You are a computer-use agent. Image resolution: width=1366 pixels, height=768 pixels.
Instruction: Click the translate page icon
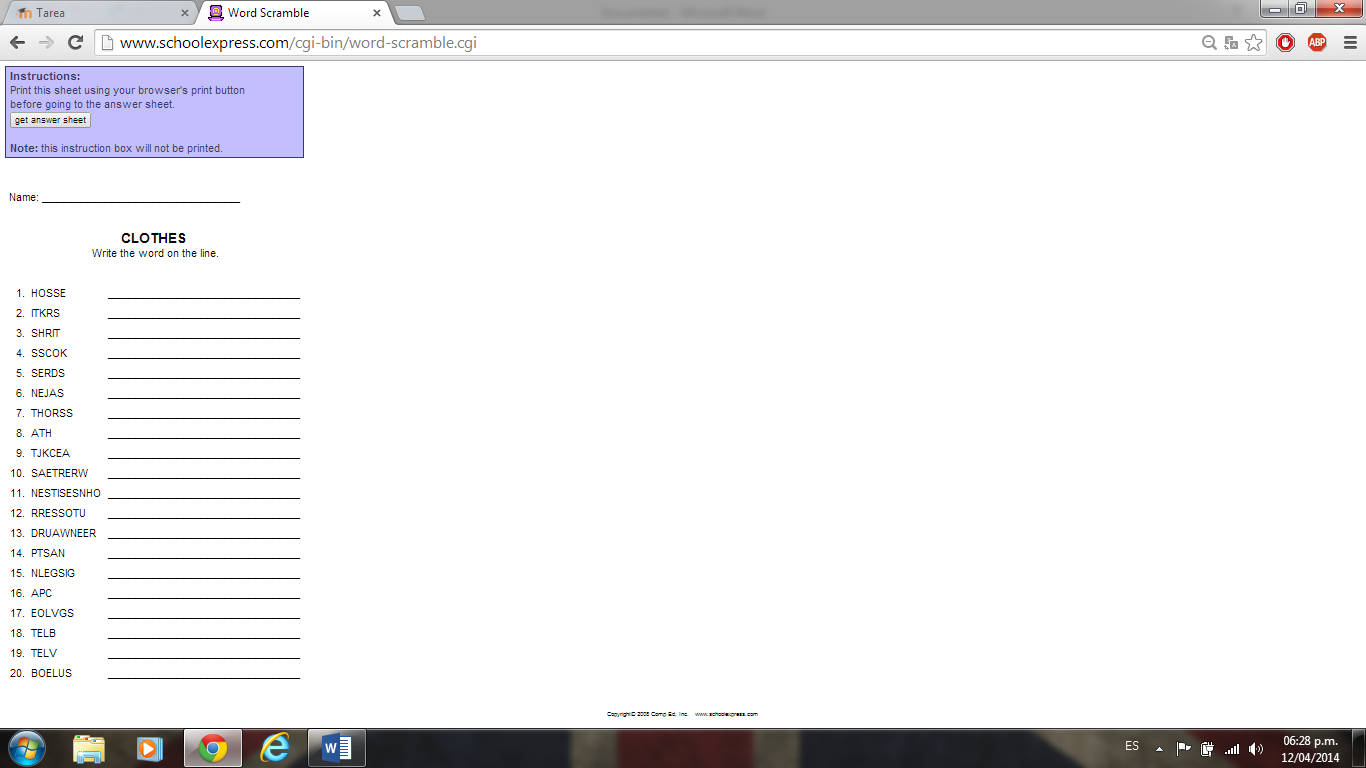[1232, 43]
